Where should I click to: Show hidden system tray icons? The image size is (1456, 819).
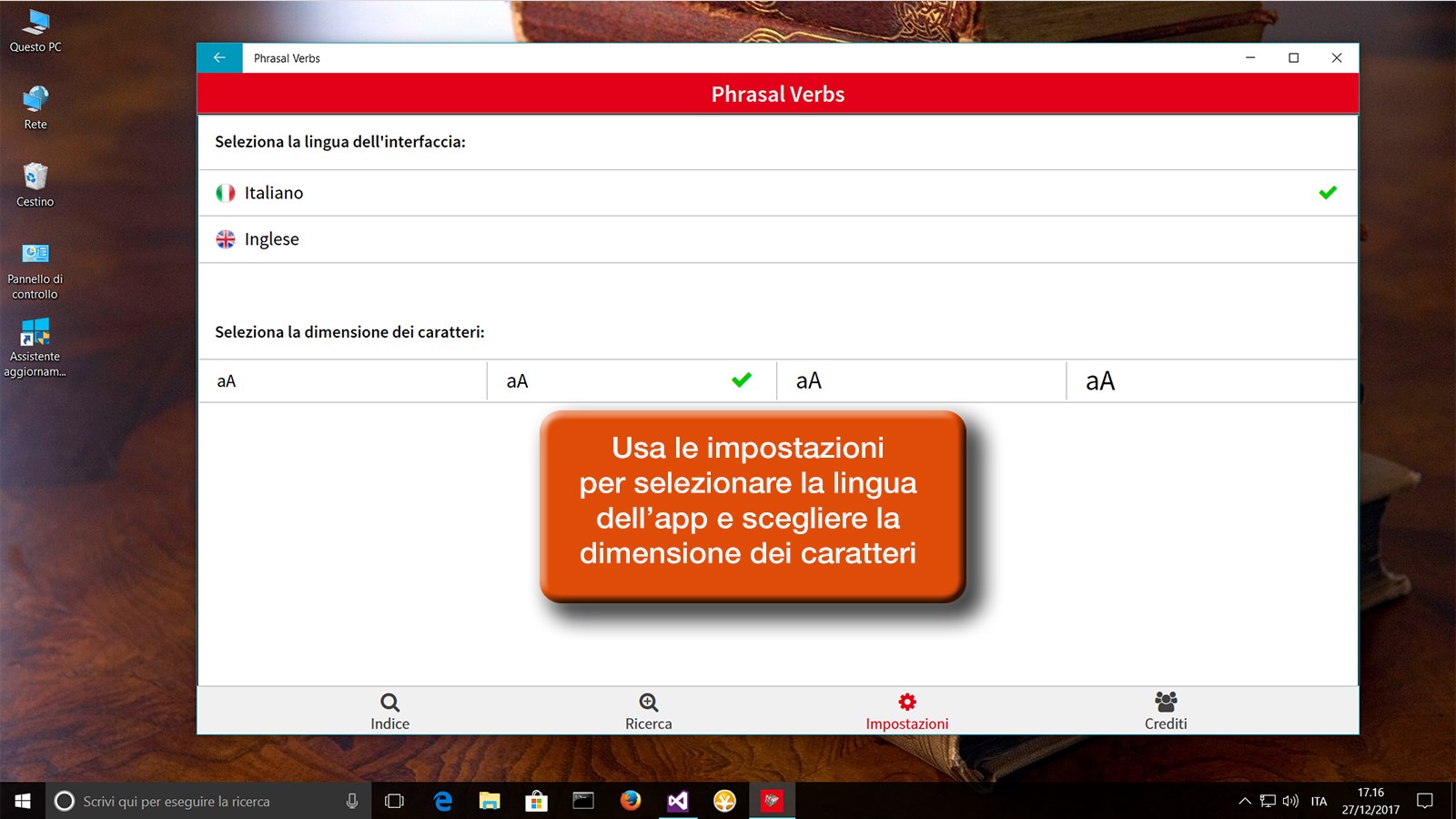coord(1244,801)
